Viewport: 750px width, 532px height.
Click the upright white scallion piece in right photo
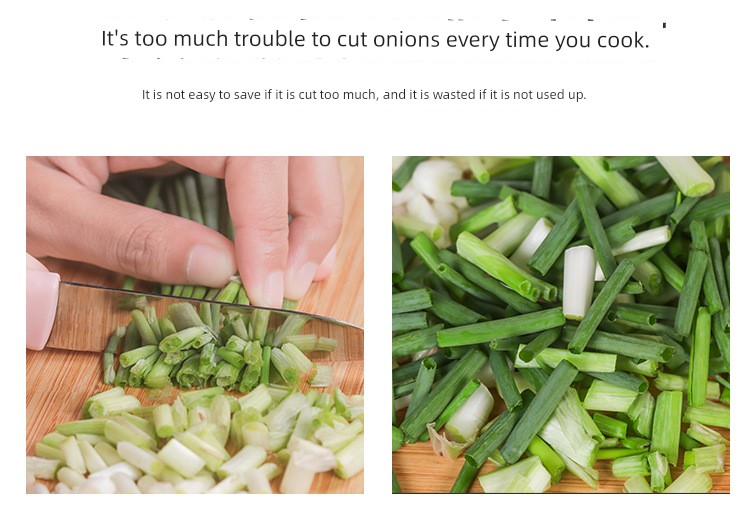point(578,282)
